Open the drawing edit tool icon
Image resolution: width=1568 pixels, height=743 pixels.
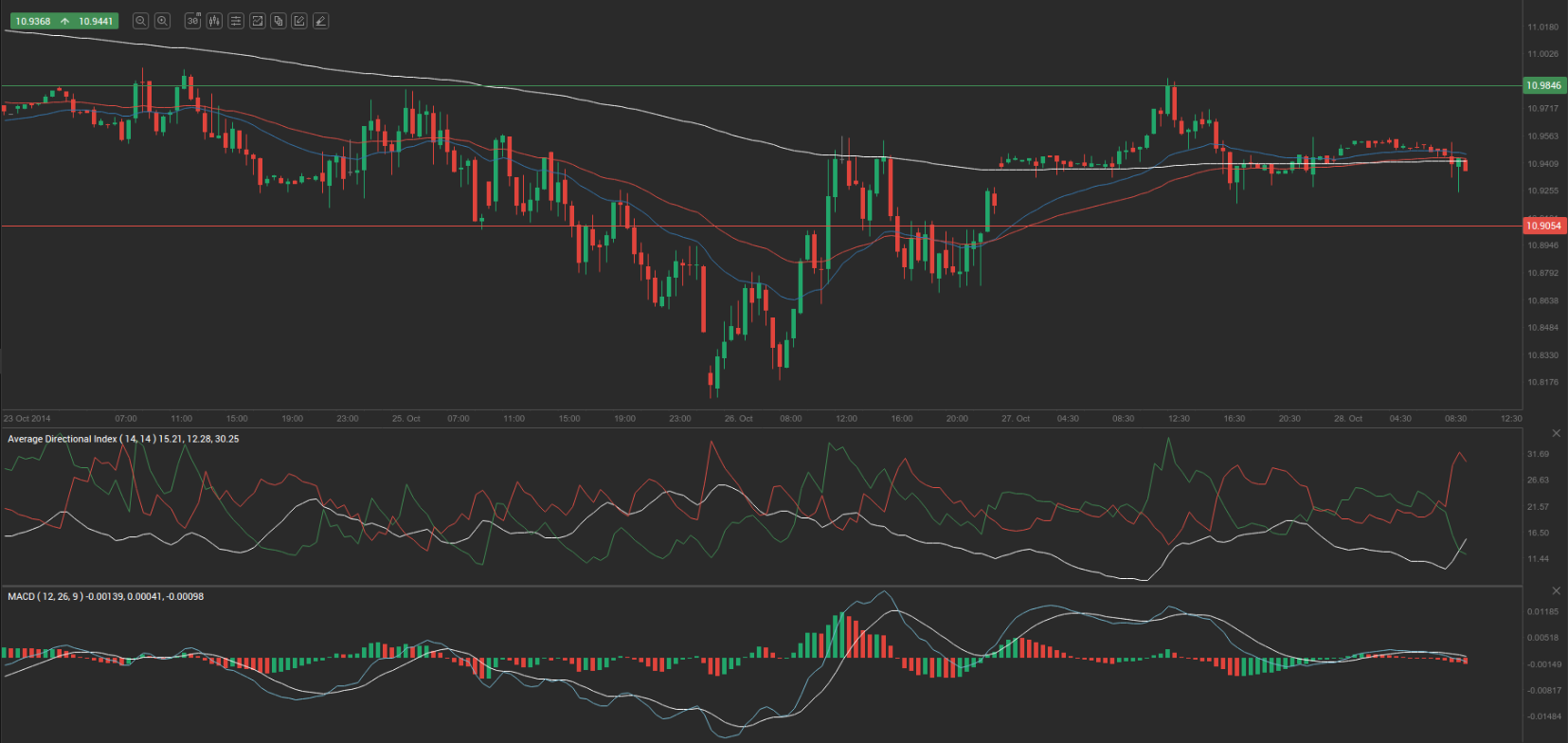(299, 21)
